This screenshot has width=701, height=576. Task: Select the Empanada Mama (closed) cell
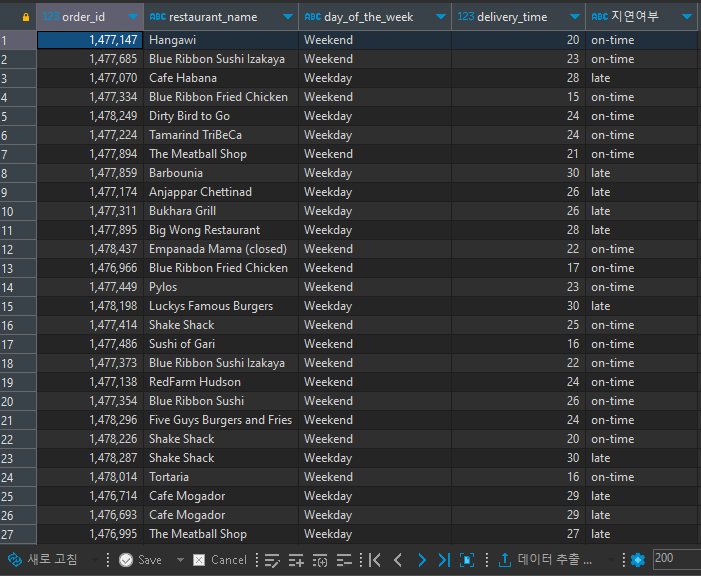pyautogui.click(x=221, y=249)
